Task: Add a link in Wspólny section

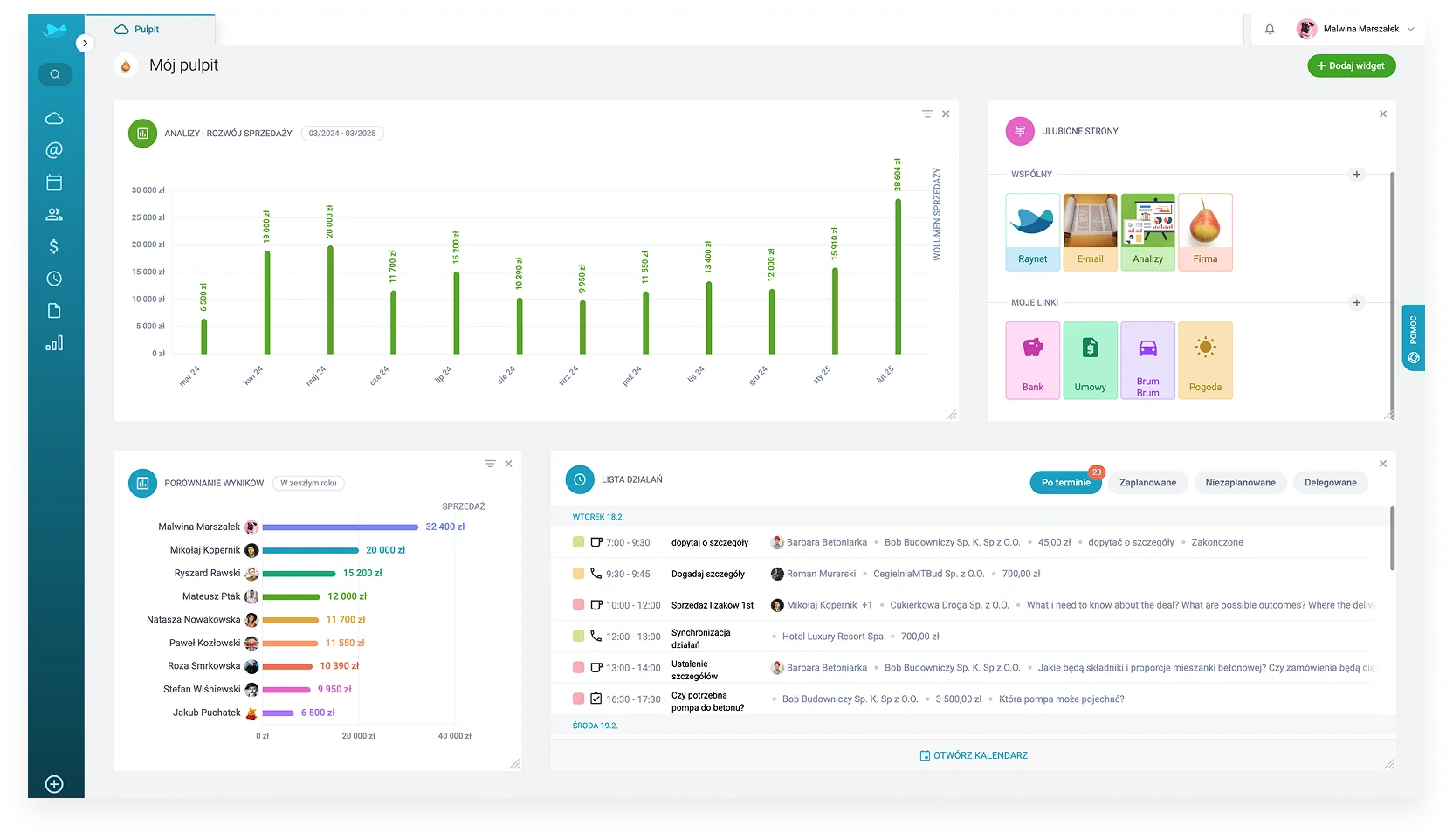Action: [1356, 175]
